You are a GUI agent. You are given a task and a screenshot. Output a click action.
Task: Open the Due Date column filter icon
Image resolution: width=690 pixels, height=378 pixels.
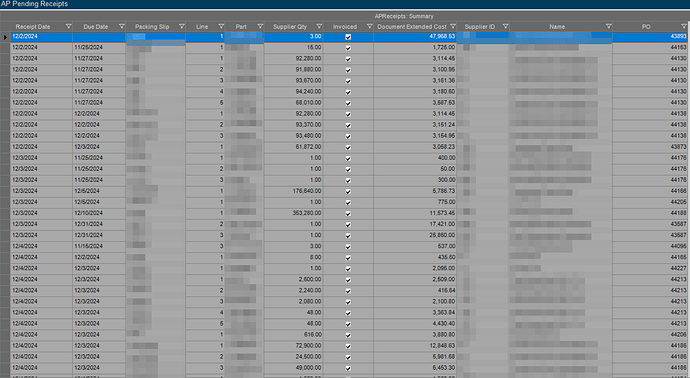(122, 26)
